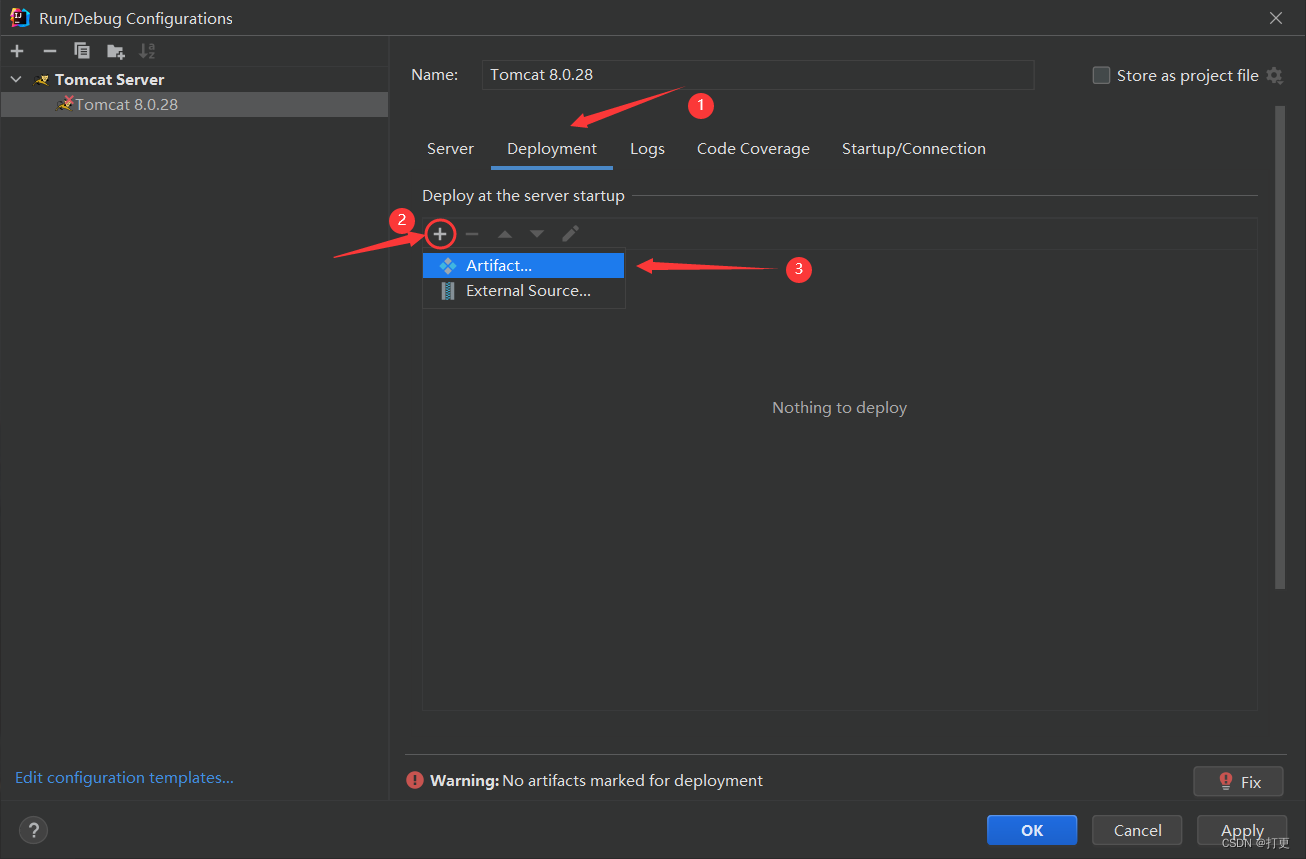Click the IntelliJ icon in title bar
This screenshot has height=859, width=1306.
tap(20, 17)
